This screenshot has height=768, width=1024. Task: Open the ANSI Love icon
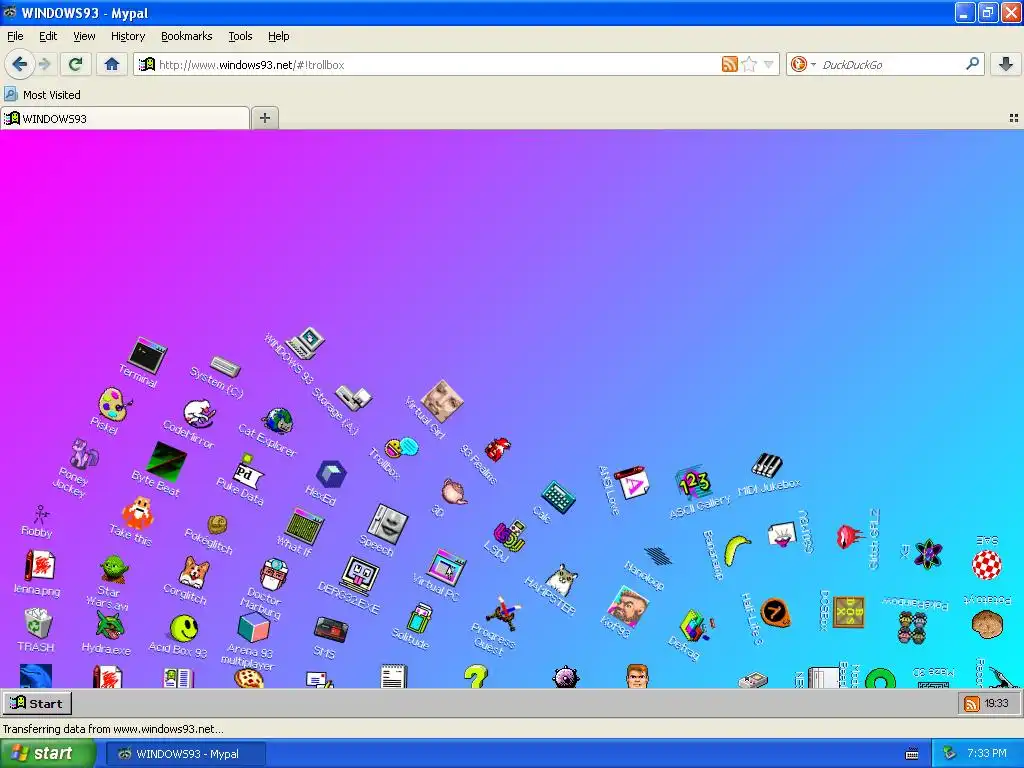coord(632,483)
